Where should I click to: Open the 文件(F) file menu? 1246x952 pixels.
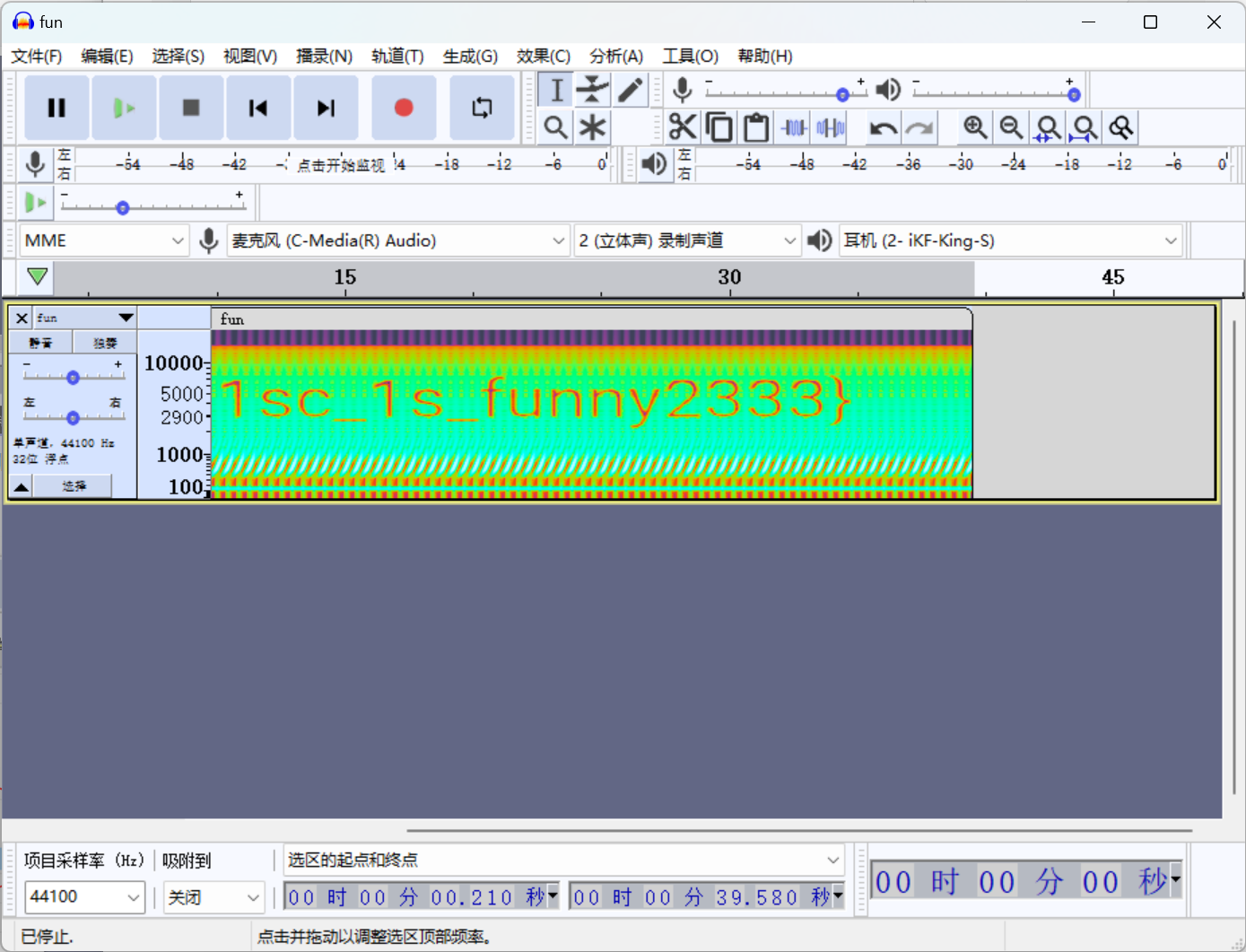pos(36,56)
